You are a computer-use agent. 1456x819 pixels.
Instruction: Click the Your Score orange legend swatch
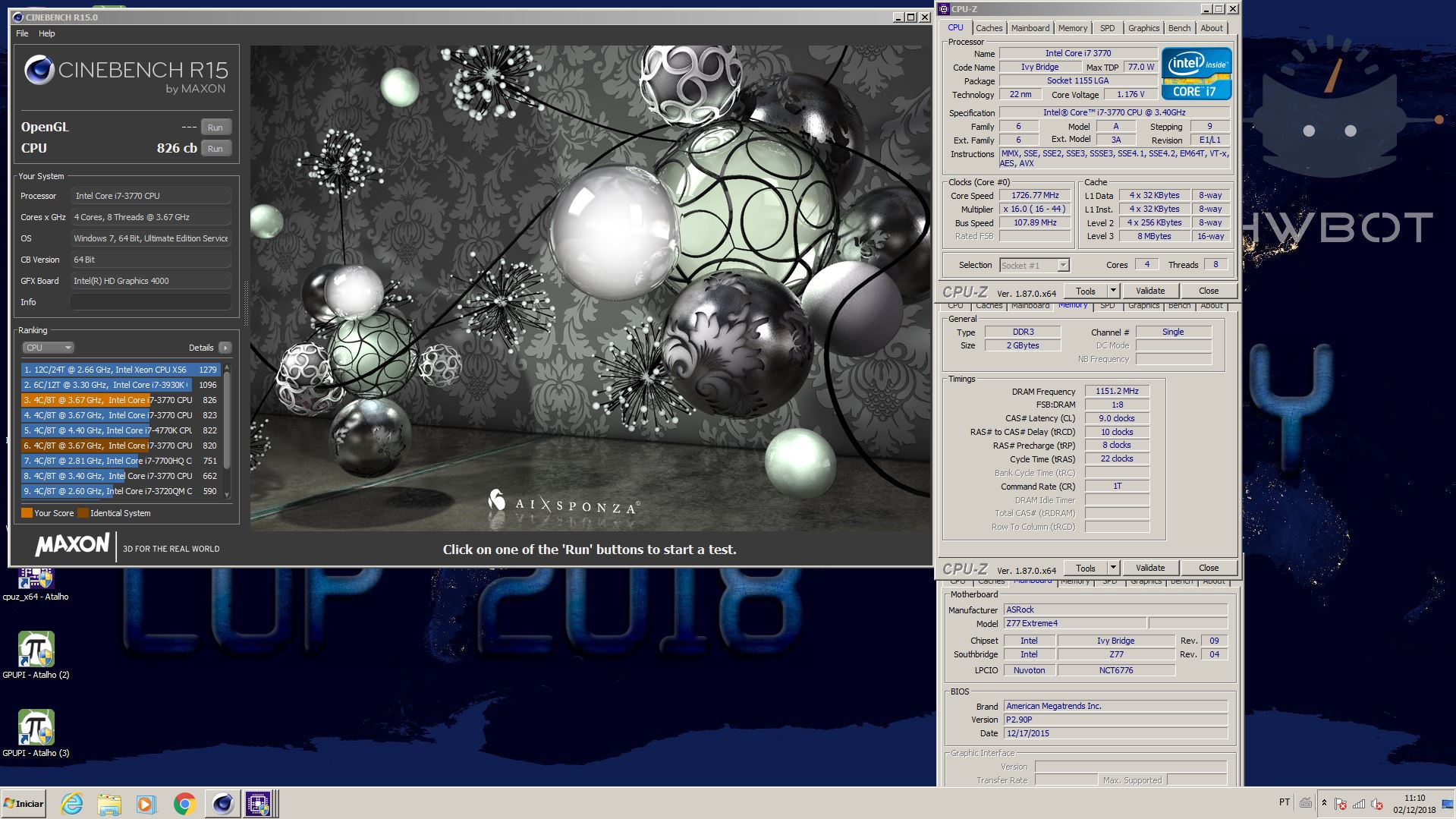pyautogui.click(x=27, y=513)
